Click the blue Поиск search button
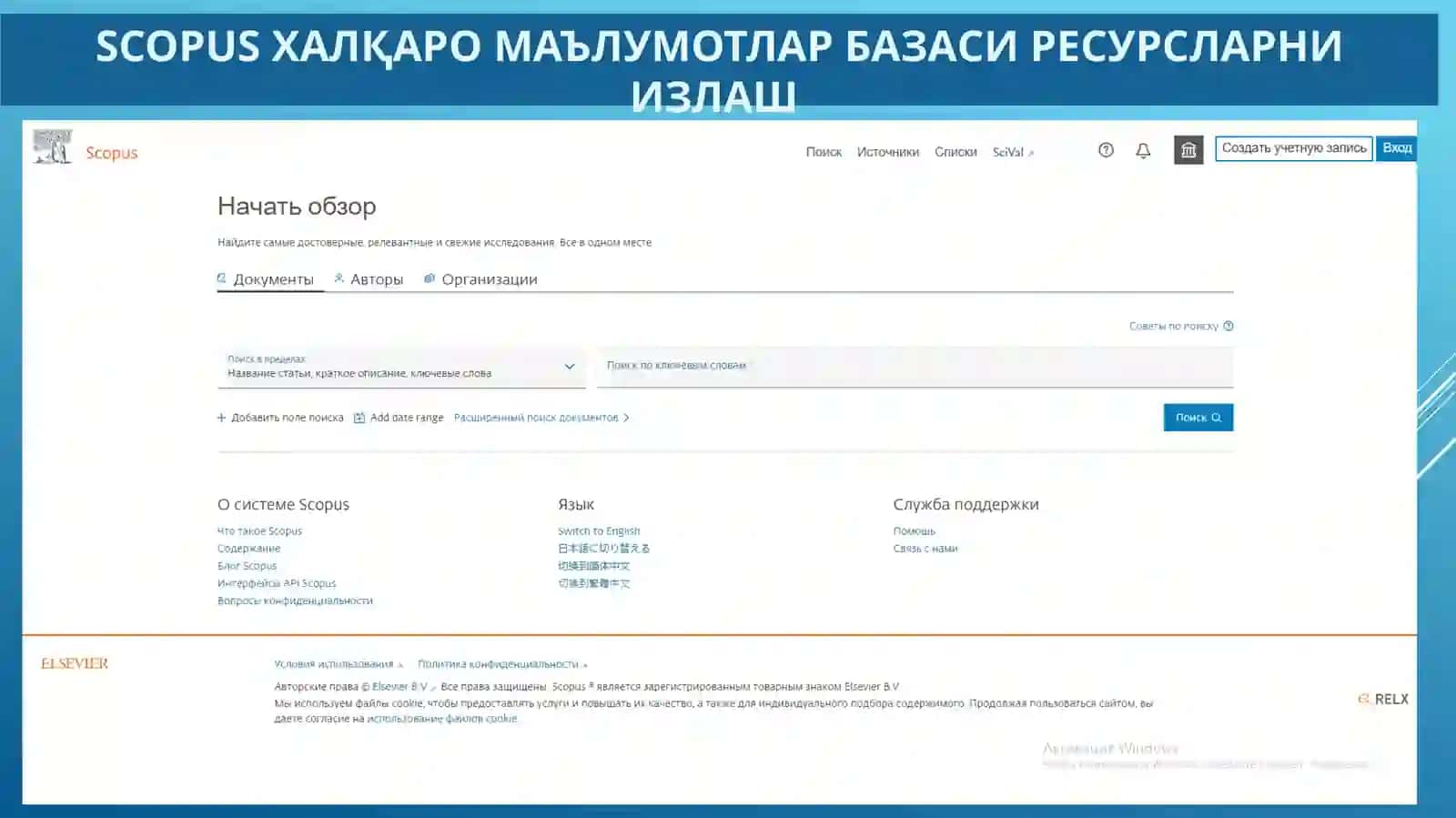Screen dimensions: 1456x818 coord(1198,418)
